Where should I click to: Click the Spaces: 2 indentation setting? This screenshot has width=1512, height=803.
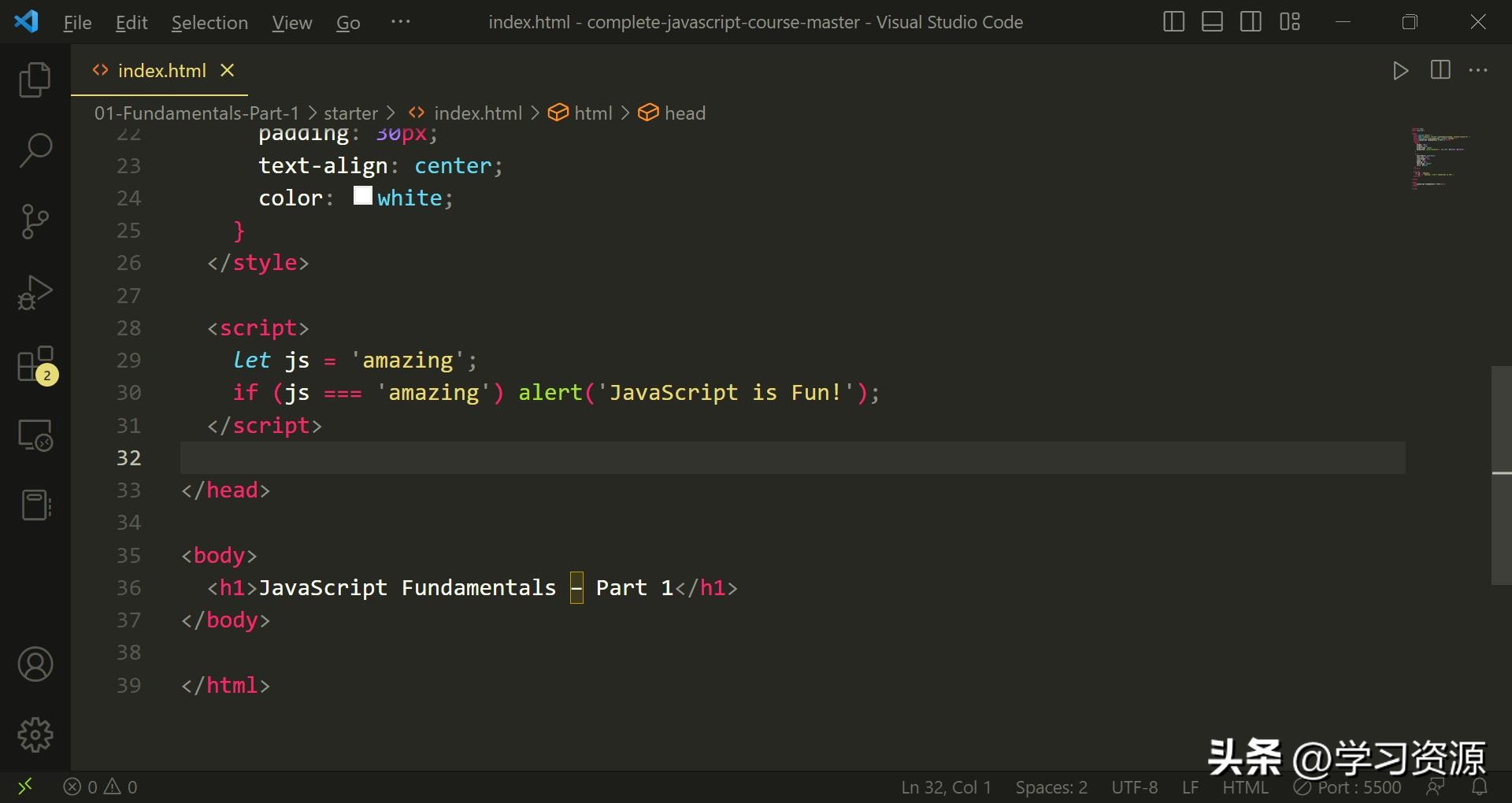(1051, 787)
